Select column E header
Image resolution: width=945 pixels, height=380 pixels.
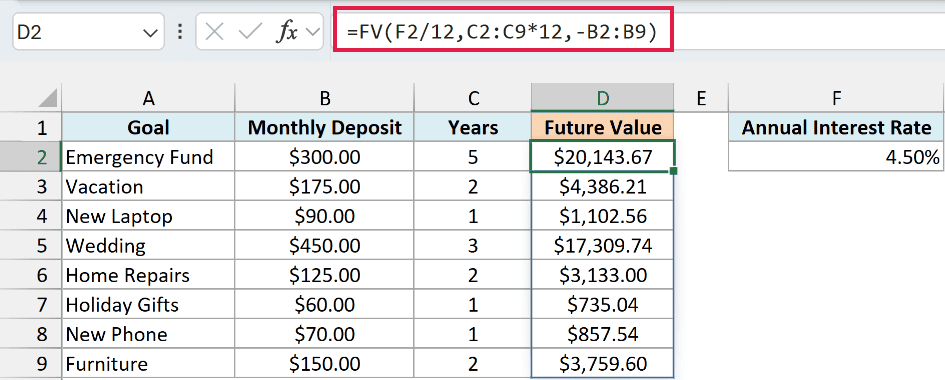click(x=701, y=98)
